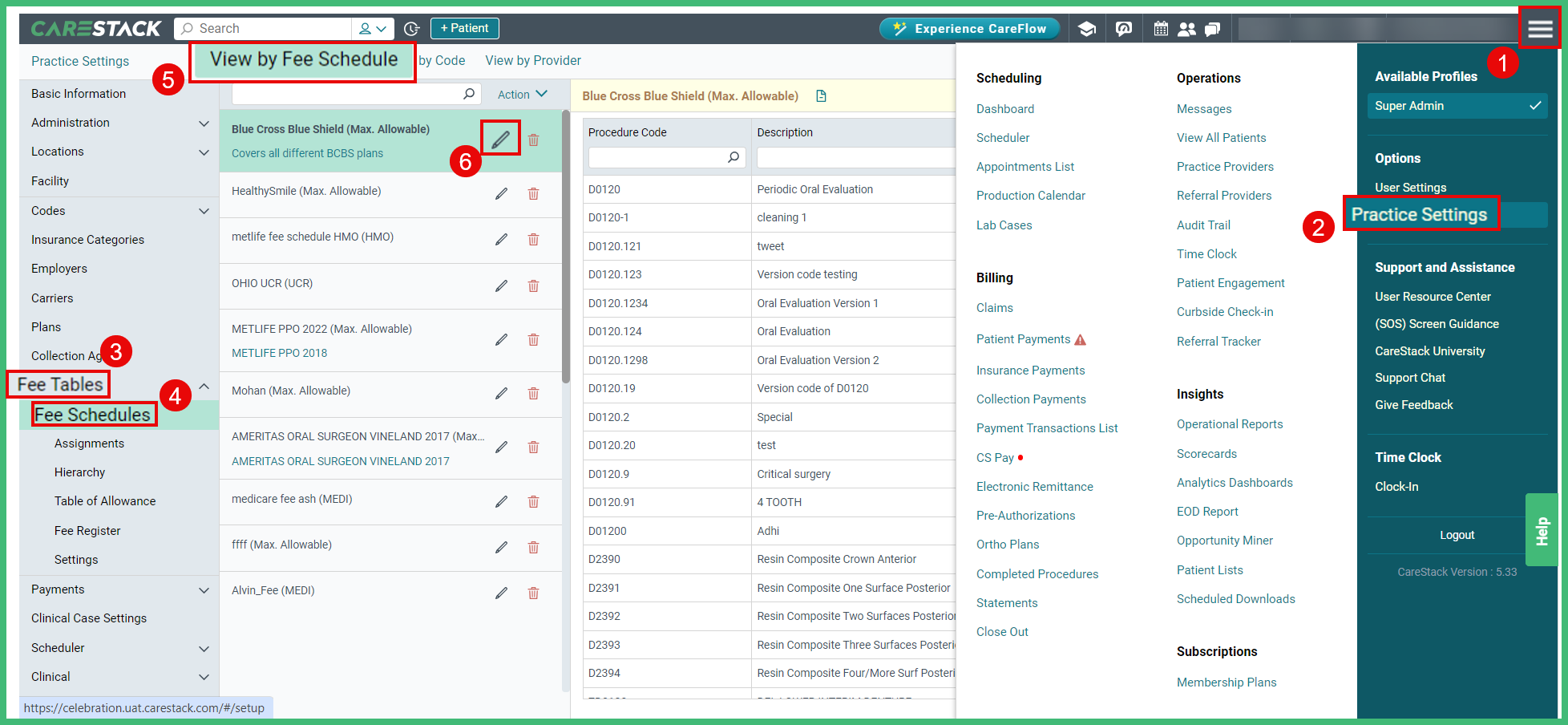Viewport: 1568px width, 725px height.
Task: Click Experience CareFlow button
Action: tap(969, 29)
